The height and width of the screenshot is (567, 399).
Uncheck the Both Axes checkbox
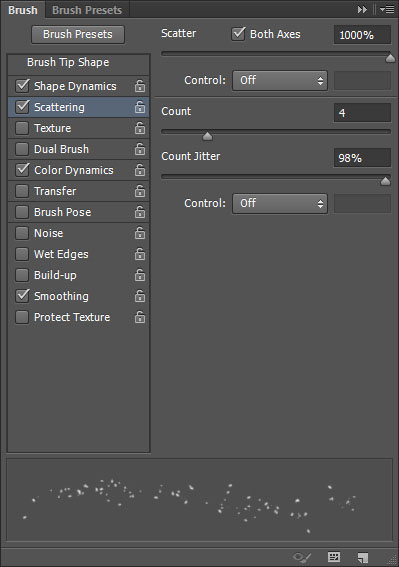[238, 34]
